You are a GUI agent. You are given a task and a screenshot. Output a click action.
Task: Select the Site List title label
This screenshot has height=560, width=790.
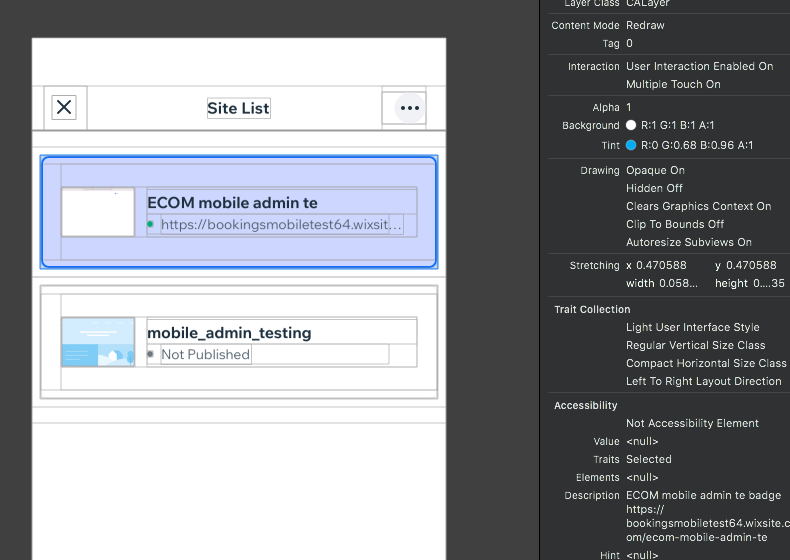pos(239,108)
